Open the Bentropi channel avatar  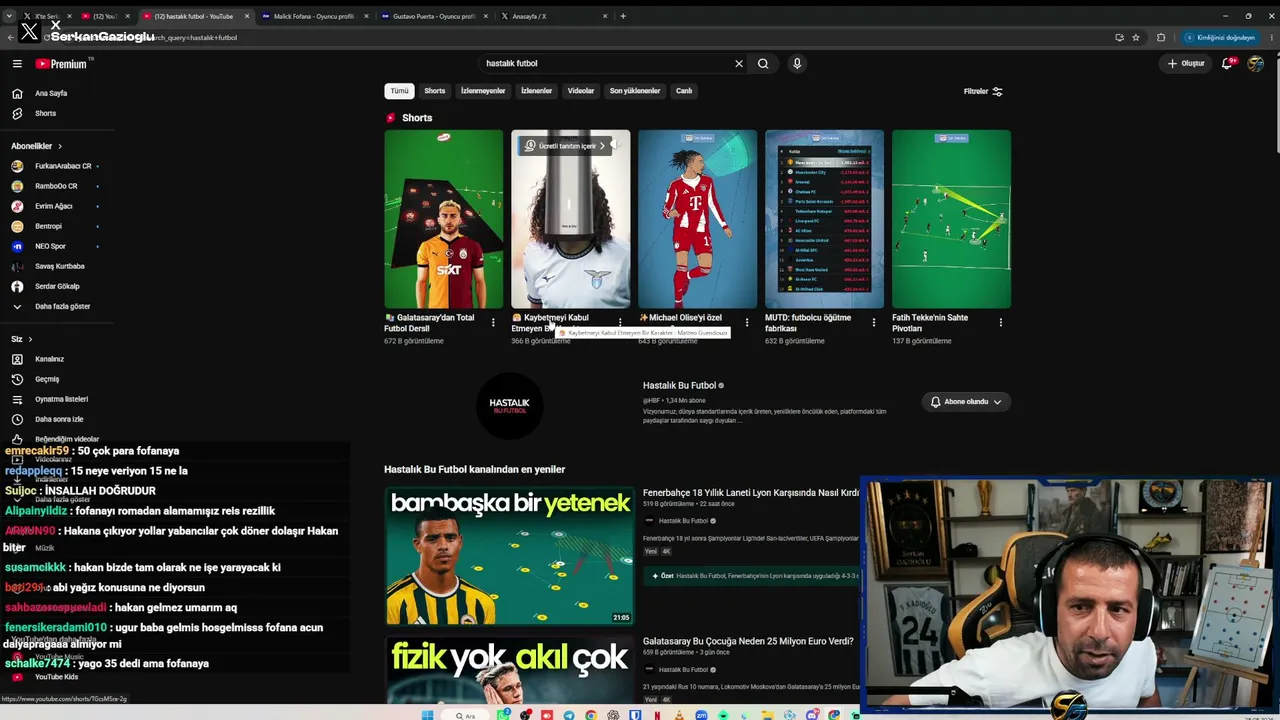[x=17, y=226]
